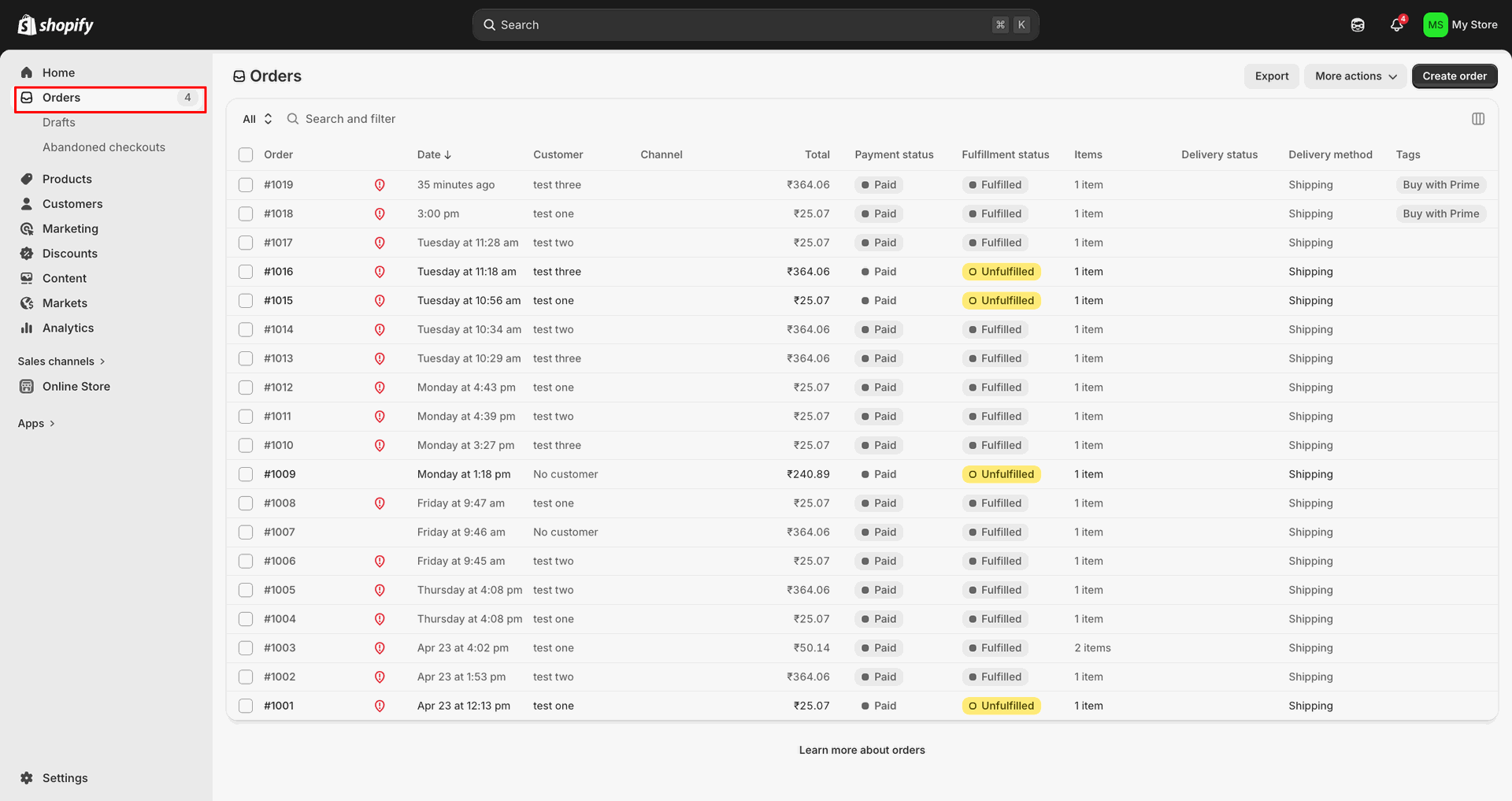The height and width of the screenshot is (801, 1512).
Task: Click the risk warning icon on order #1001
Action: click(380, 706)
